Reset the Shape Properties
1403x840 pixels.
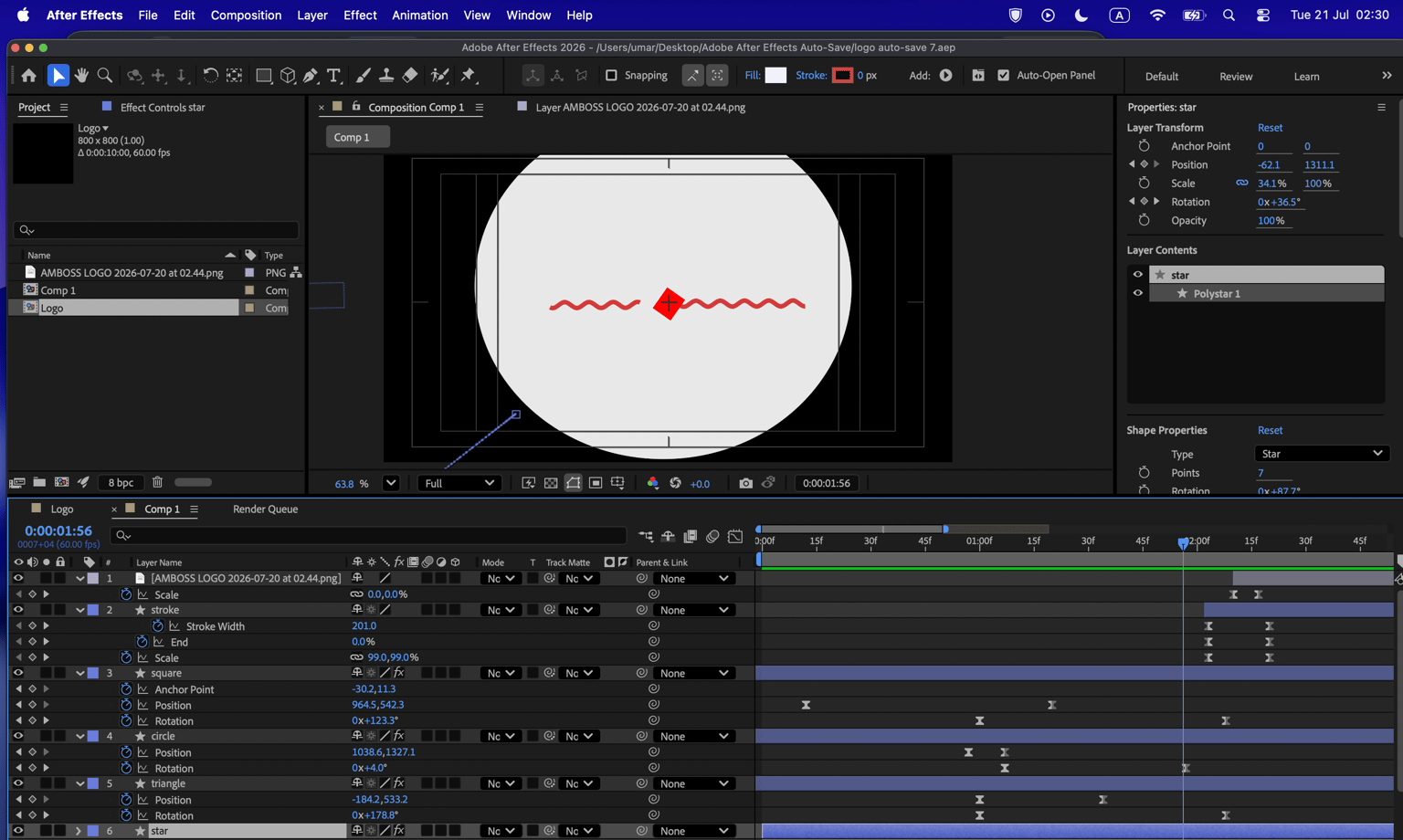(1270, 430)
